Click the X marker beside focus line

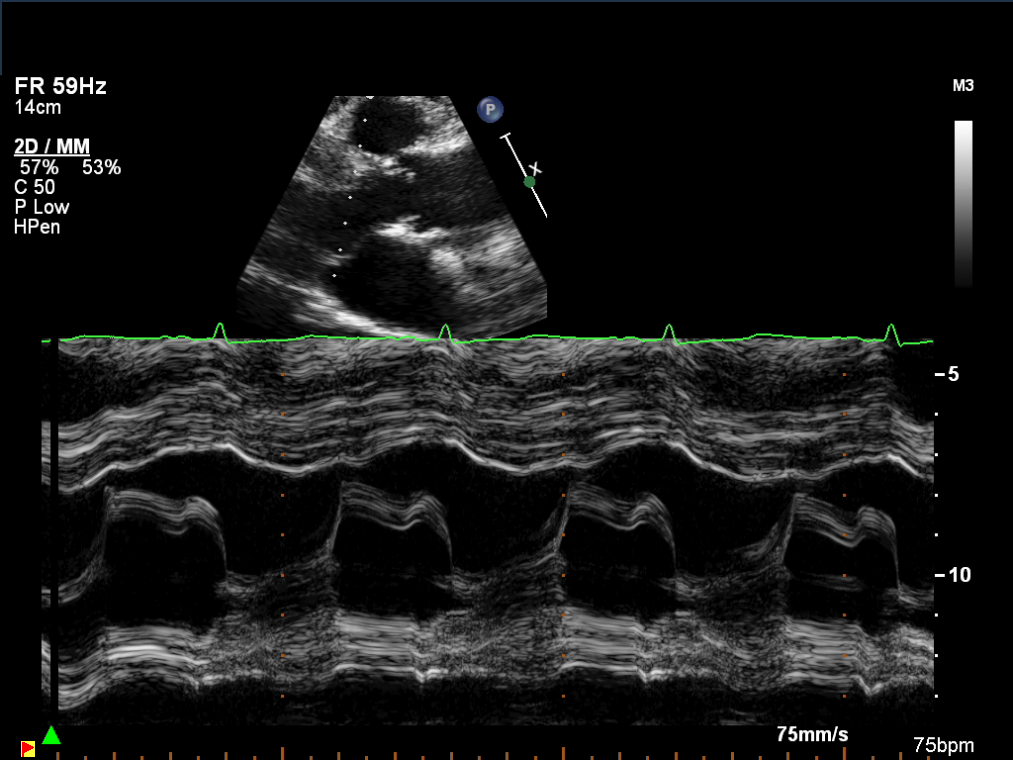(536, 168)
